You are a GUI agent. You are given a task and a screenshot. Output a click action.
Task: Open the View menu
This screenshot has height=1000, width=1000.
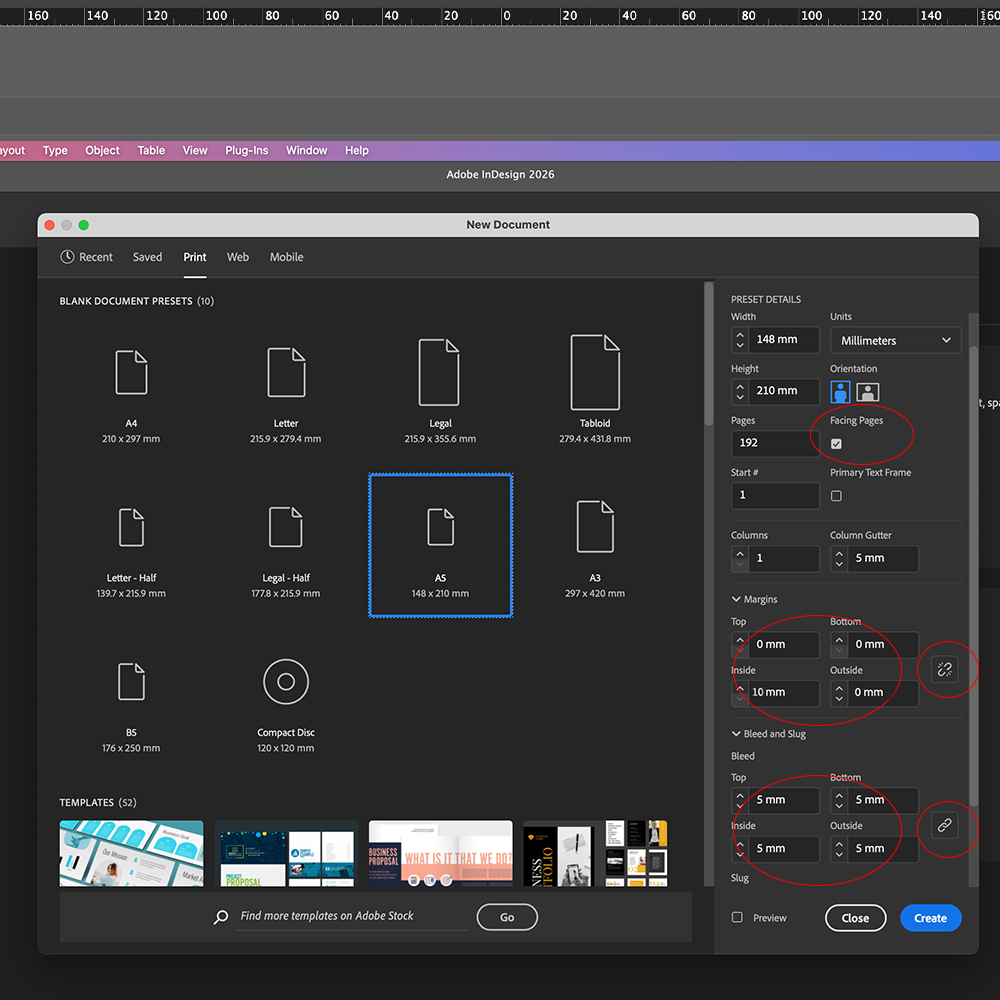[195, 151]
